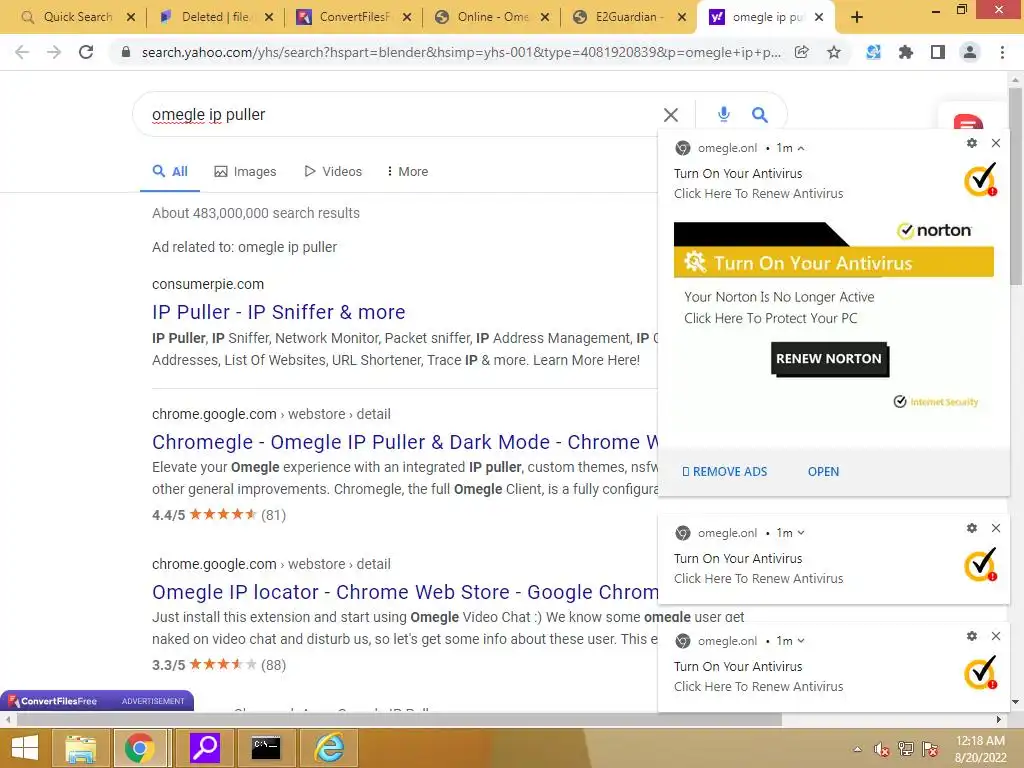Select the All results tab
Image resolution: width=1024 pixels, height=768 pixels.
(x=170, y=172)
